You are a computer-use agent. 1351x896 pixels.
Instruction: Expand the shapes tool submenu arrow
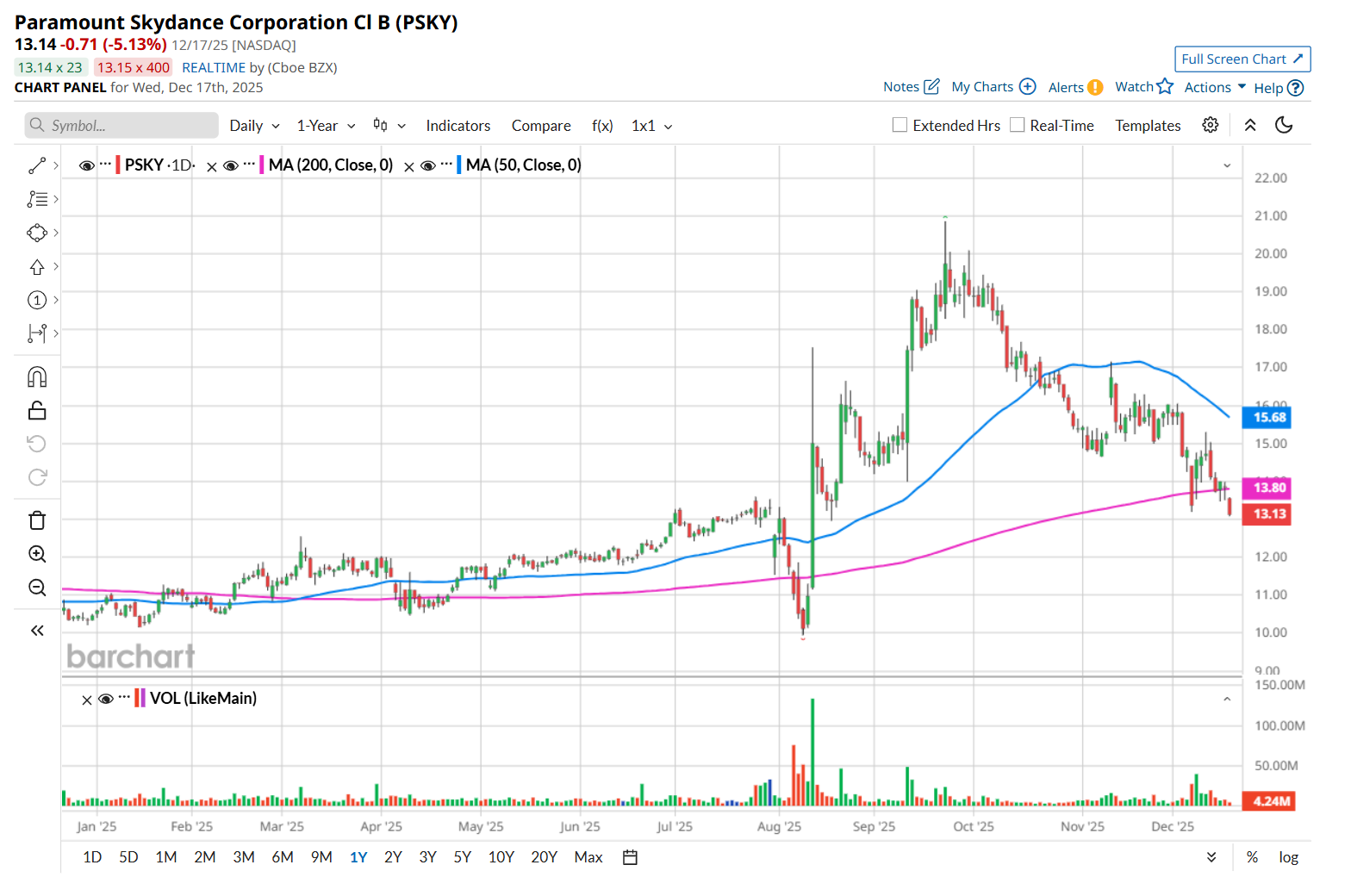pyautogui.click(x=56, y=233)
